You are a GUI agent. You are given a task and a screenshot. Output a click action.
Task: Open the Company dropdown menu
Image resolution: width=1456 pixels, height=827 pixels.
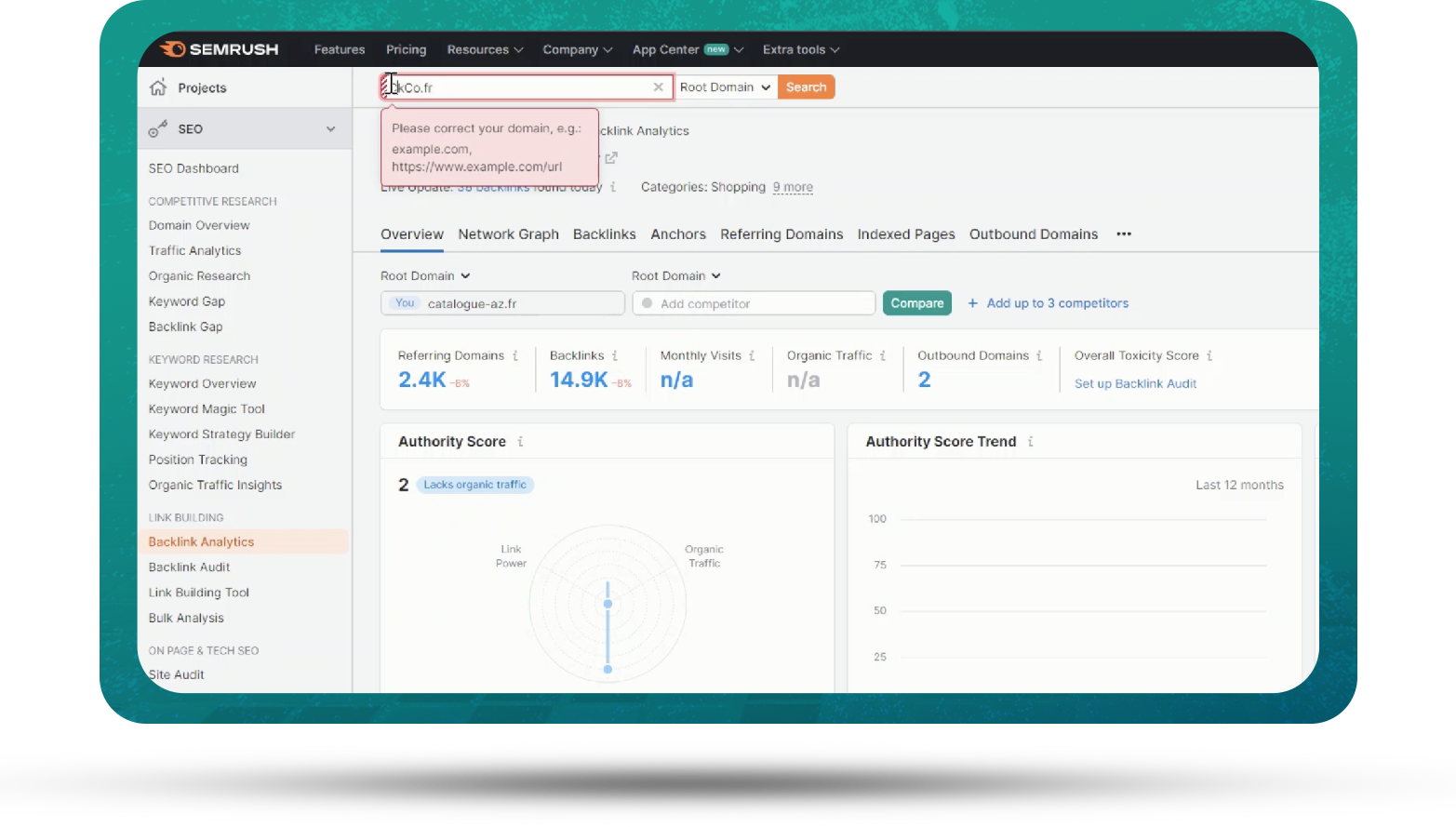pos(577,49)
